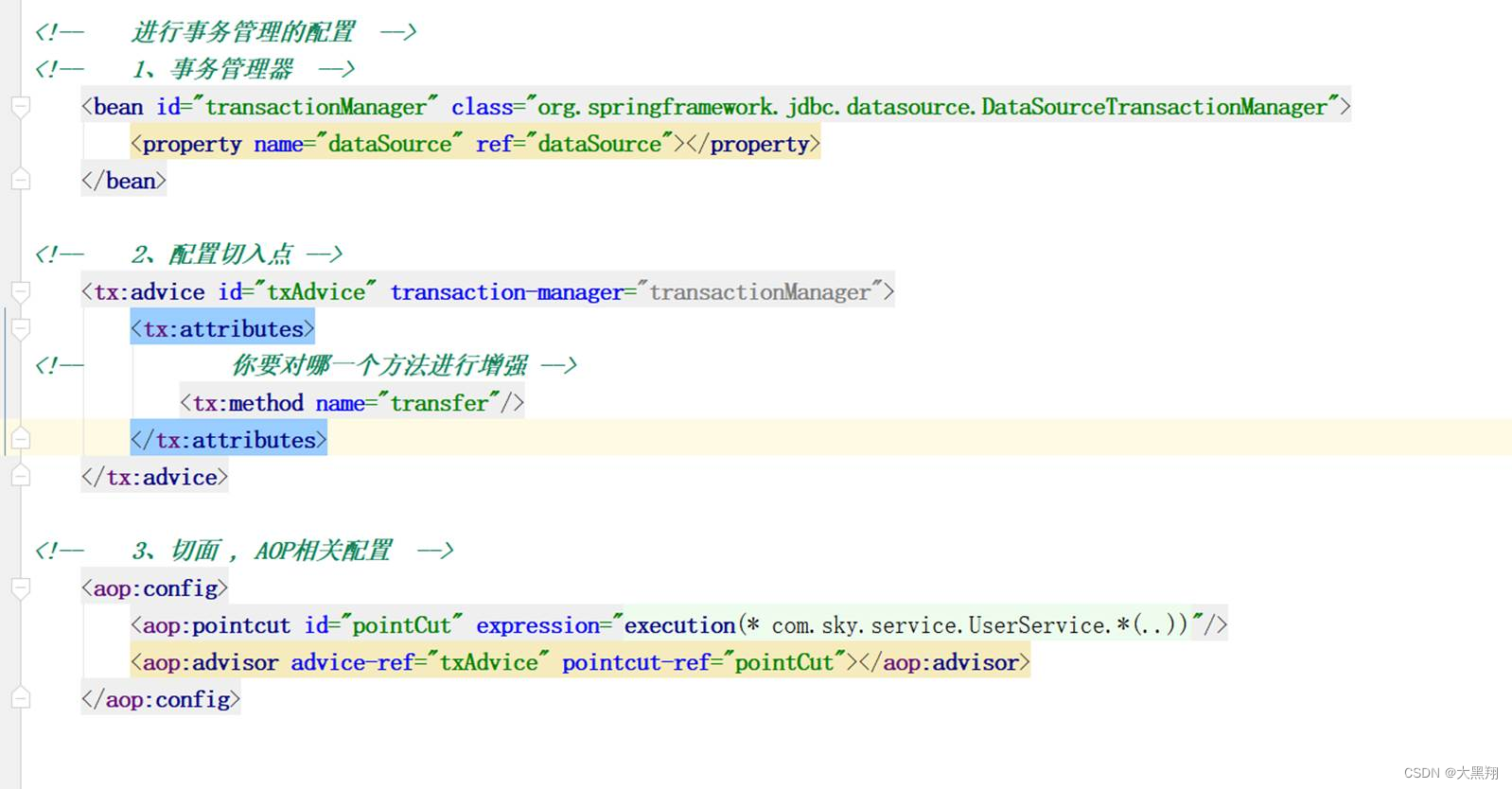Viewport: 1512px width, 789px height.
Task: Click fold marker beside closing </bean> tag
Action: (x=21, y=180)
